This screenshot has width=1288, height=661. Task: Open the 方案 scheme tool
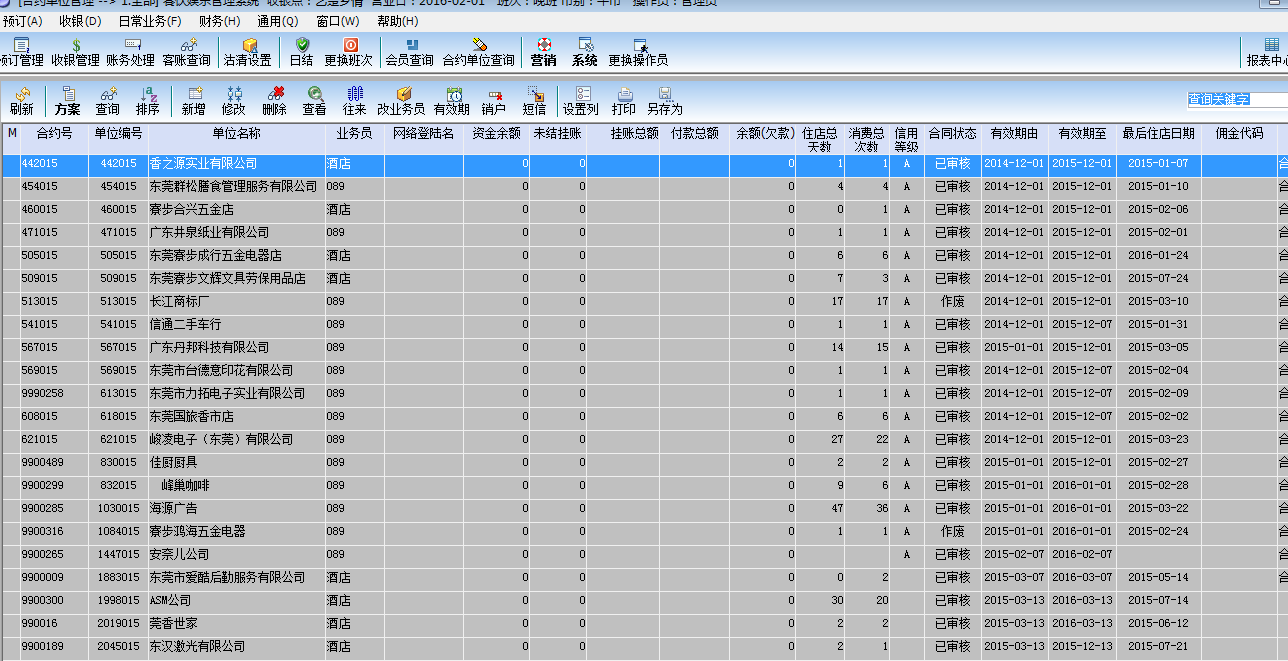click(x=68, y=101)
